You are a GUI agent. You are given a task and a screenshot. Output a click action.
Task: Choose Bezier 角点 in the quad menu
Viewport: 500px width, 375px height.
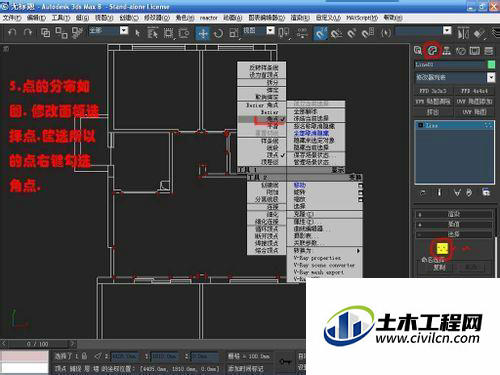click(262, 105)
